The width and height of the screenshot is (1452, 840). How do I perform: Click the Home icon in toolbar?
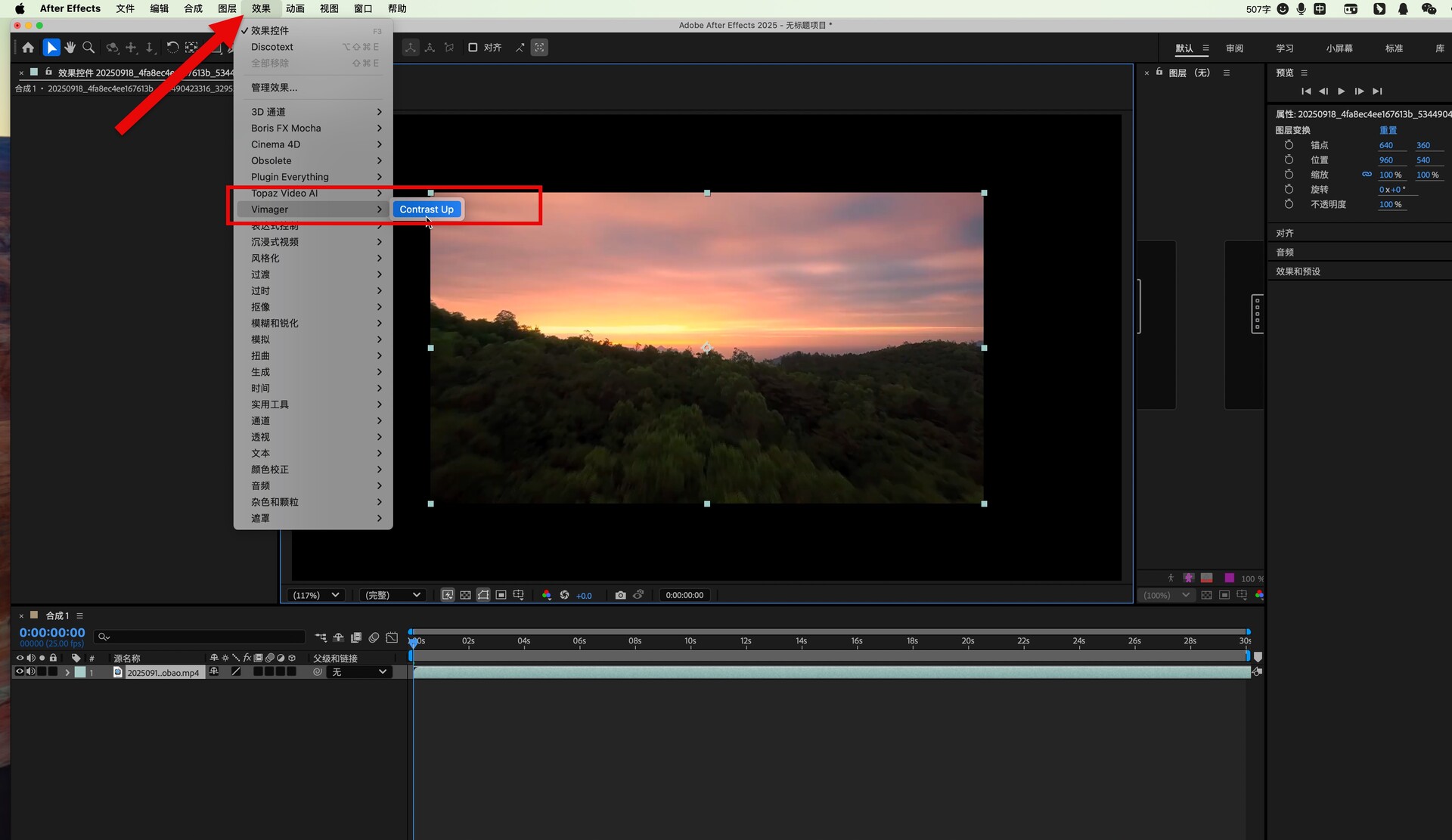point(28,48)
